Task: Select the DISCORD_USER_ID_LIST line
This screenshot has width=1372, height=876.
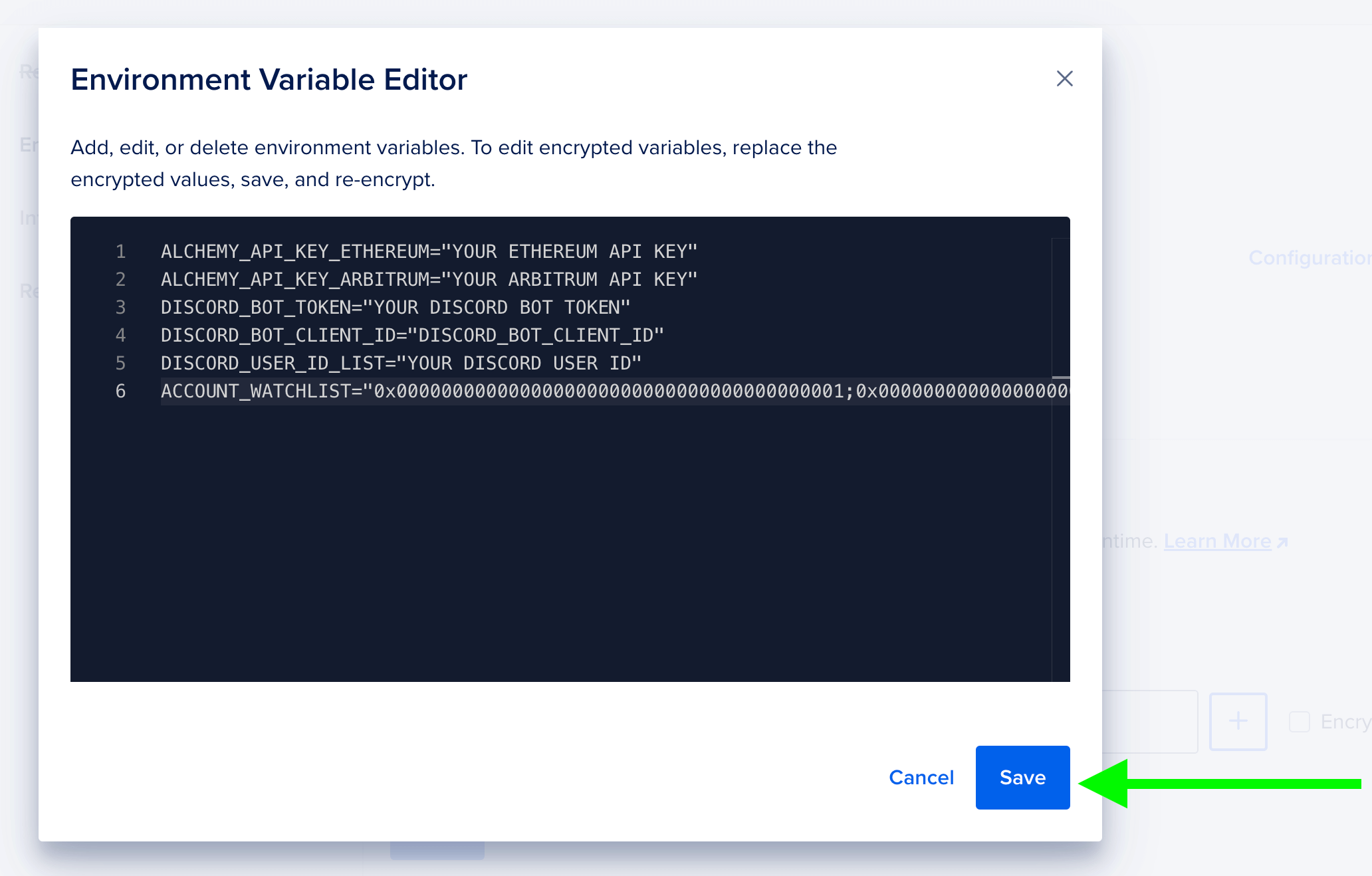Action: 401,363
